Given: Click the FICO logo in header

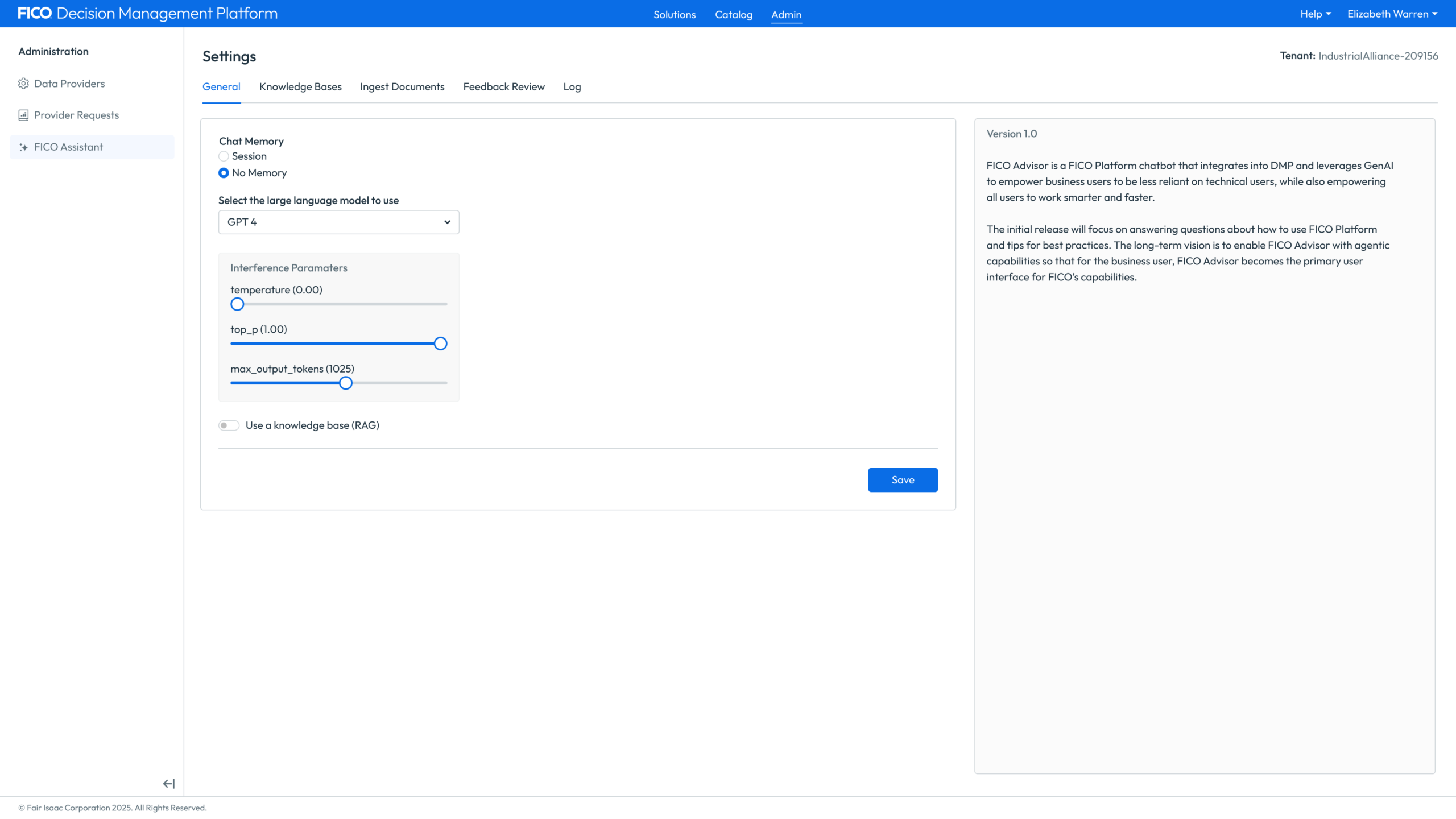Looking at the screenshot, I should (x=35, y=14).
